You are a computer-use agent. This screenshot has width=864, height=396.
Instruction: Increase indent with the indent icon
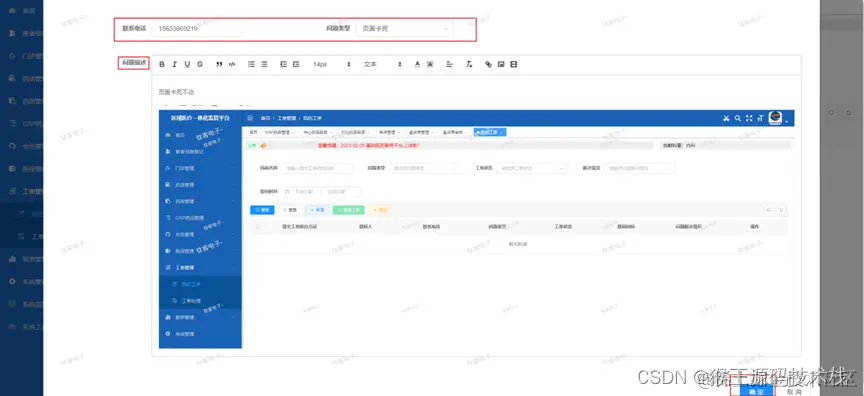pyautogui.click(x=296, y=64)
